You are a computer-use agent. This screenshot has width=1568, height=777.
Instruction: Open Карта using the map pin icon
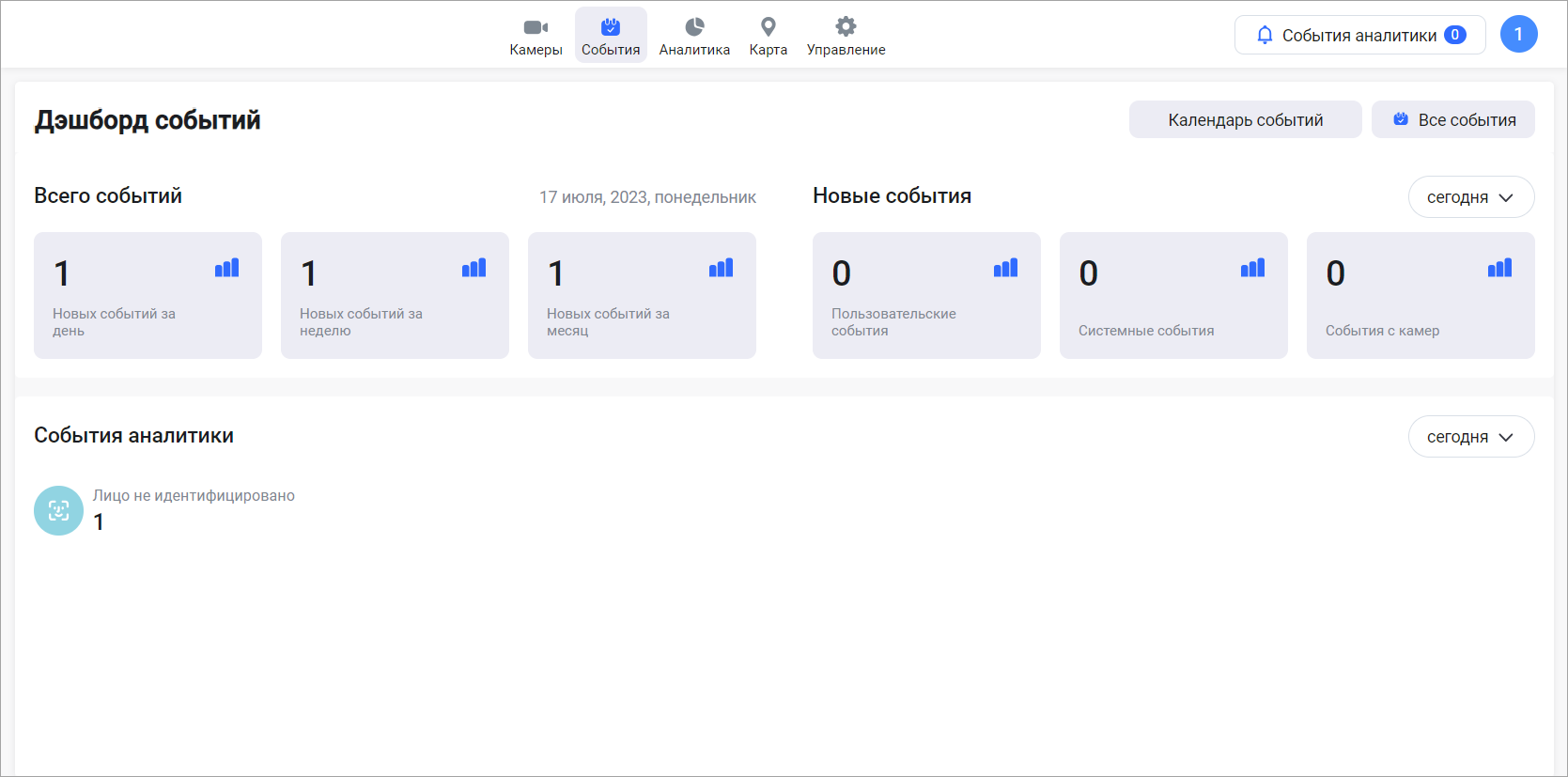(x=768, y=27)
